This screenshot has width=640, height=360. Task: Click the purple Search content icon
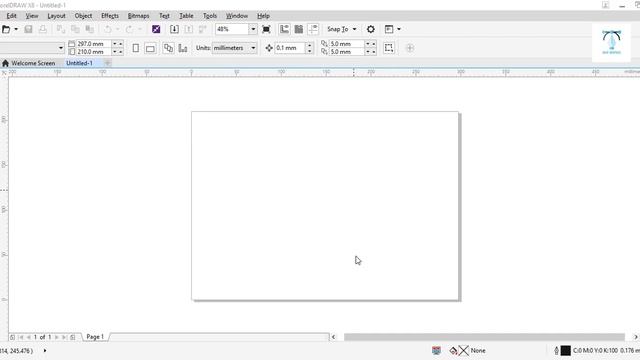[156, 29]
